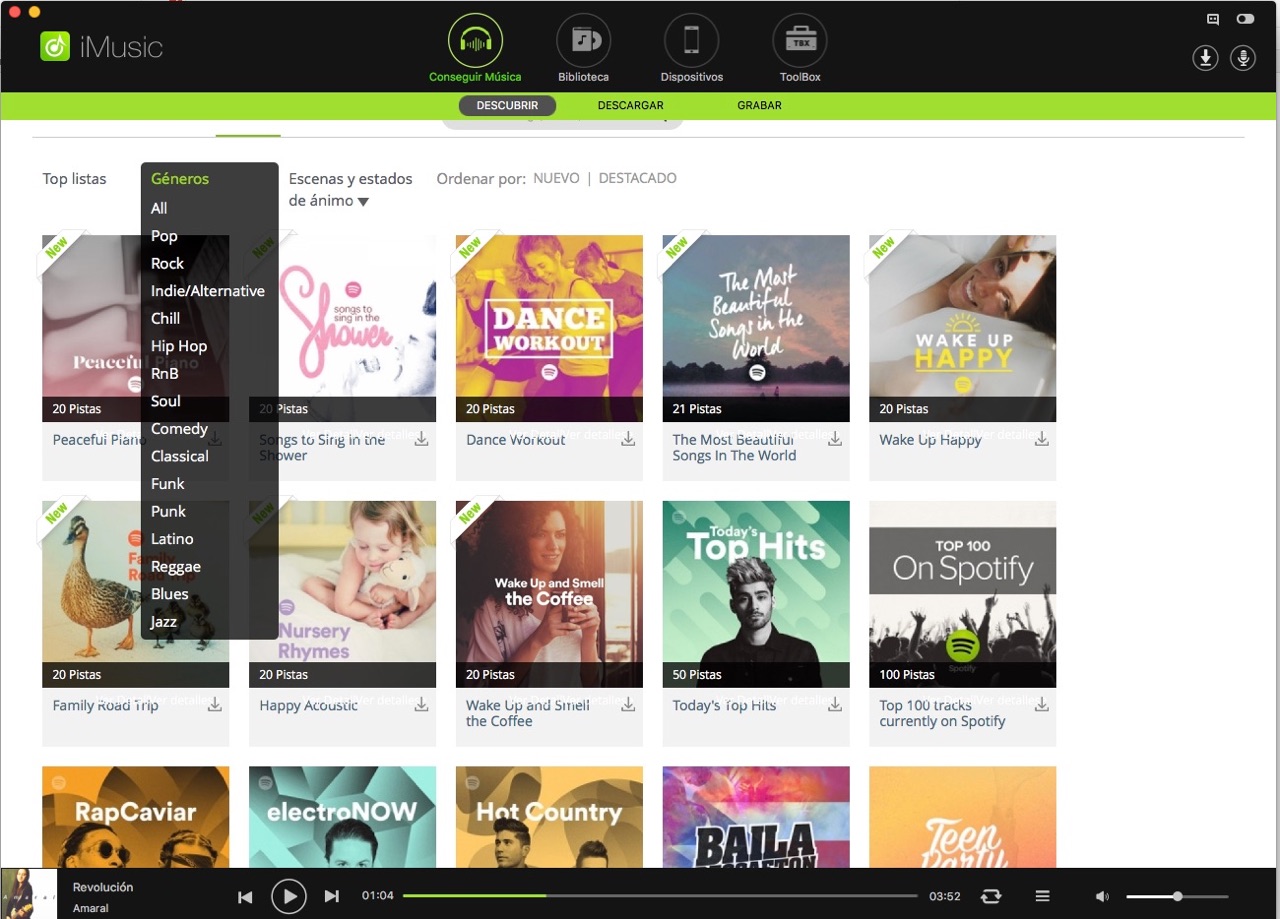Select Reggae genre
Screen dimensions: 1280x919
coord(176,567)
